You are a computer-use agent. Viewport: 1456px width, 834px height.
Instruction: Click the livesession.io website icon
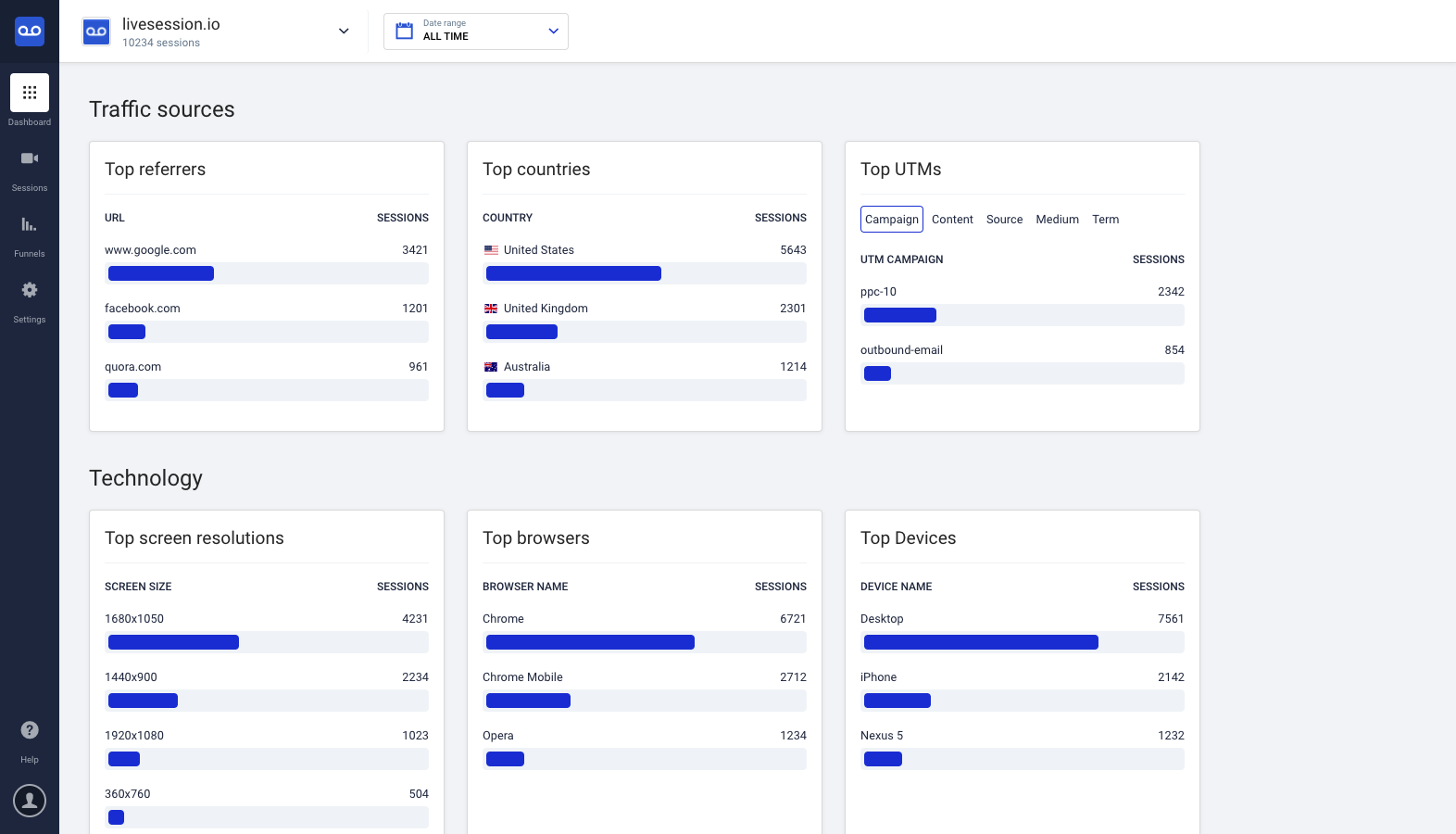tap(96, 32)
